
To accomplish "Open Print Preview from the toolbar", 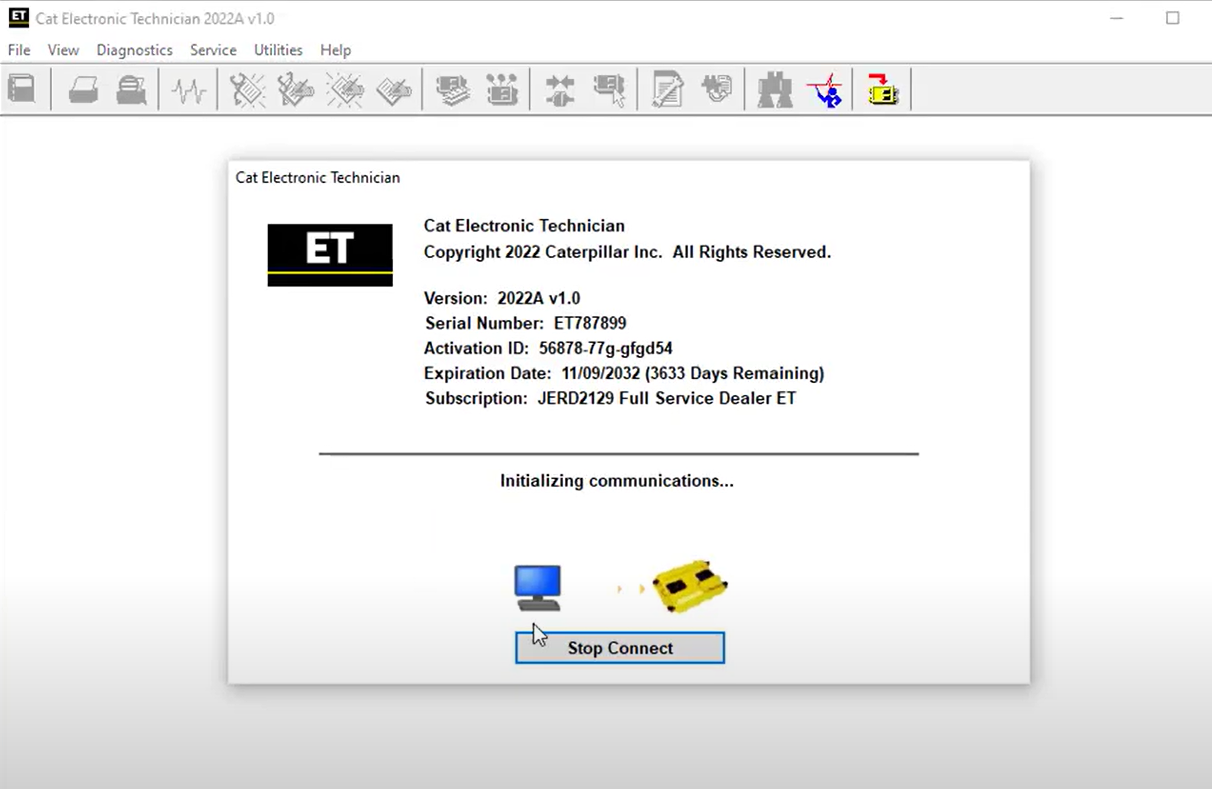I will 131,90.
